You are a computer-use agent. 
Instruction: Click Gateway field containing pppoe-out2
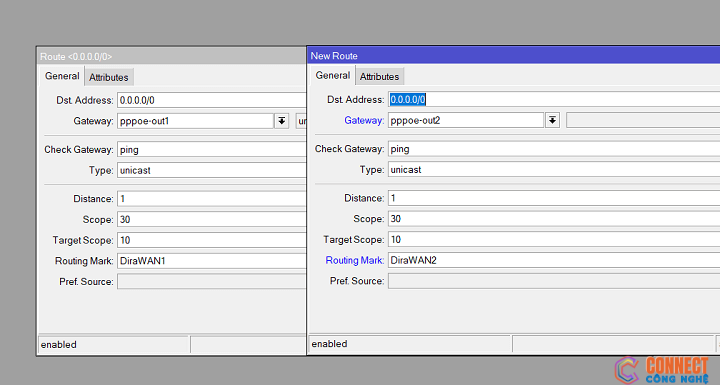point(466,120)
